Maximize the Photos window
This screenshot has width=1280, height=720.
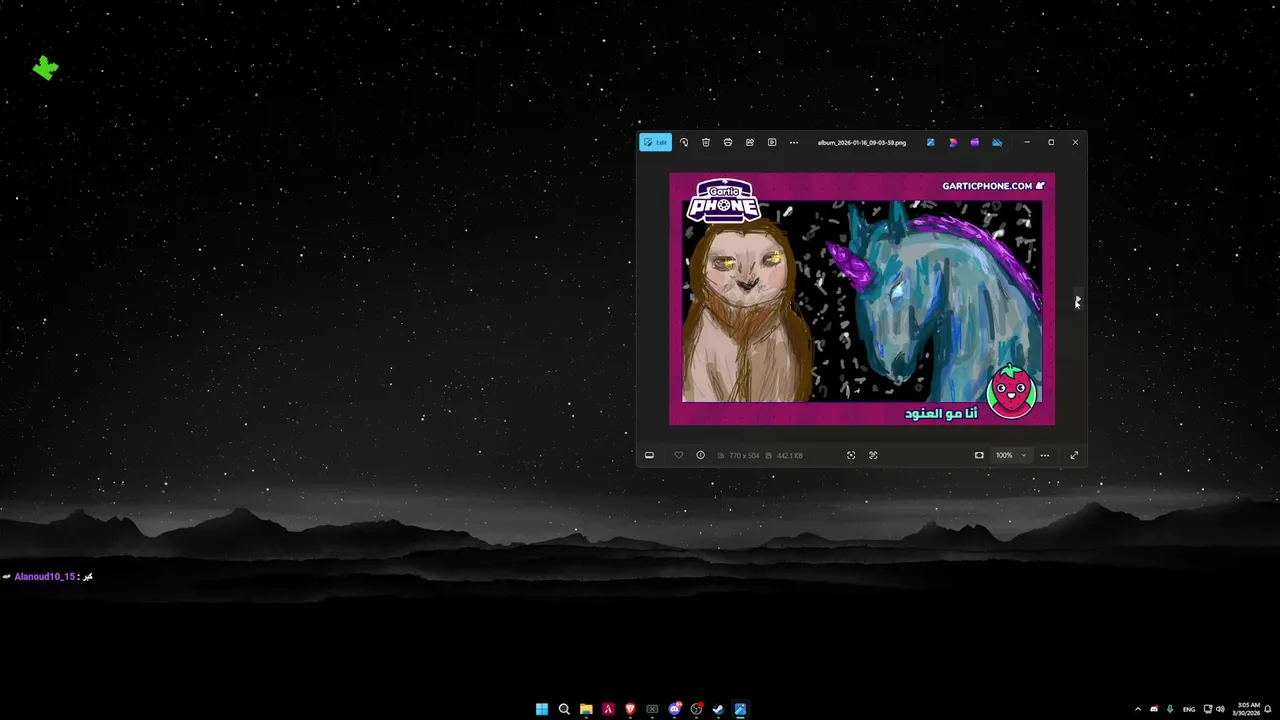point(1051,142)
